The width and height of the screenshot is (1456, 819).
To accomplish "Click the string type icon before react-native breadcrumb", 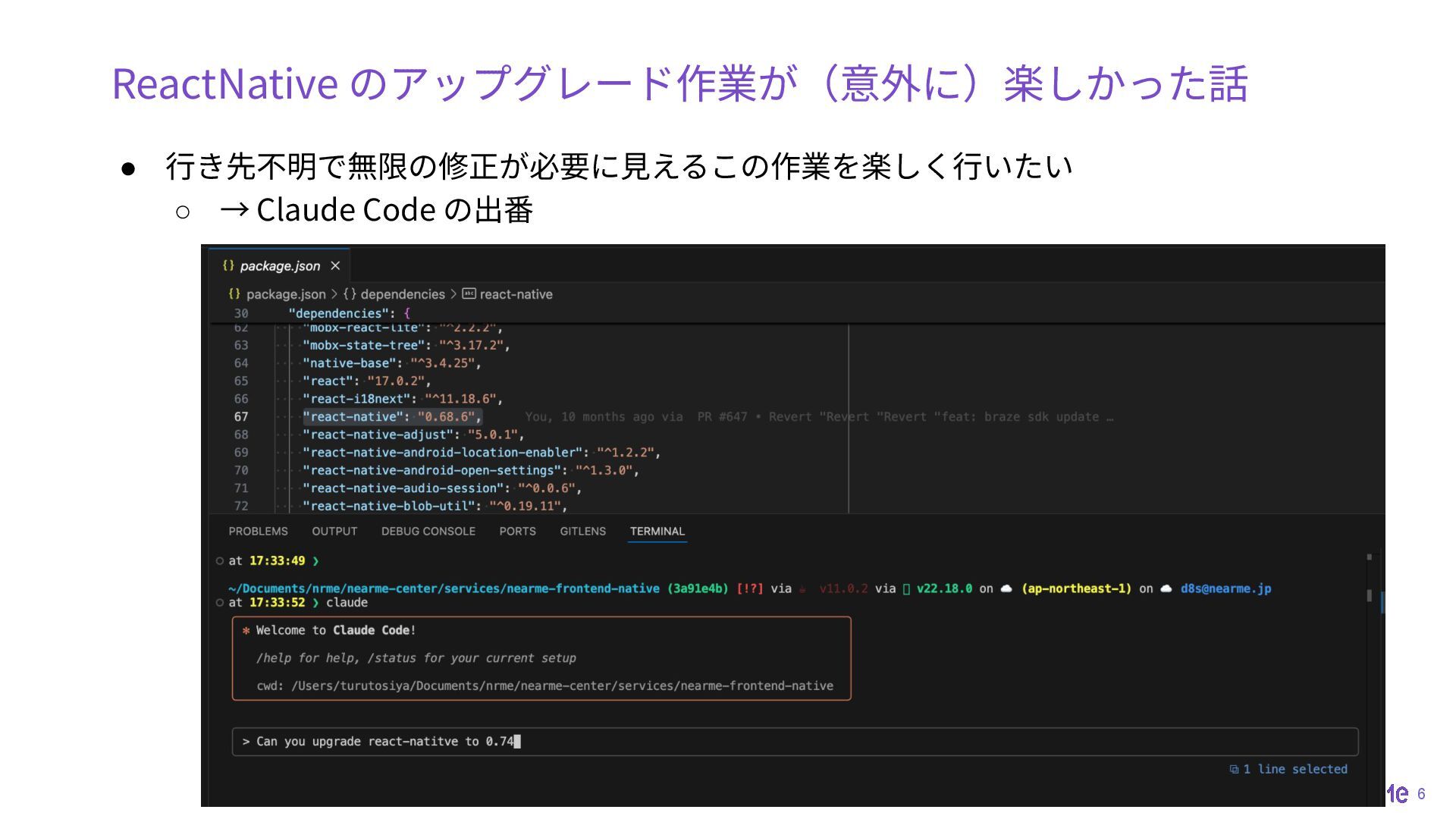I will click(469, 293).
